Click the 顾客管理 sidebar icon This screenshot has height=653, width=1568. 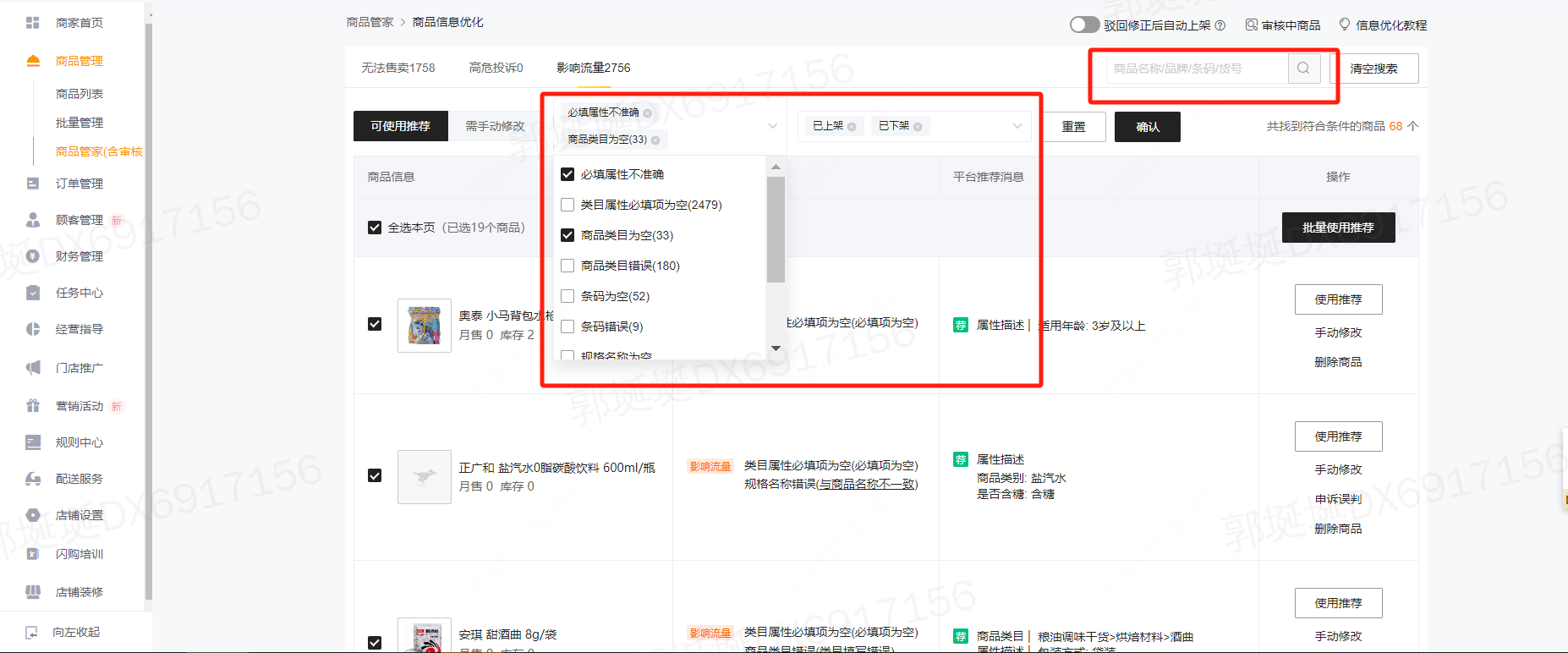coord(33,220)
